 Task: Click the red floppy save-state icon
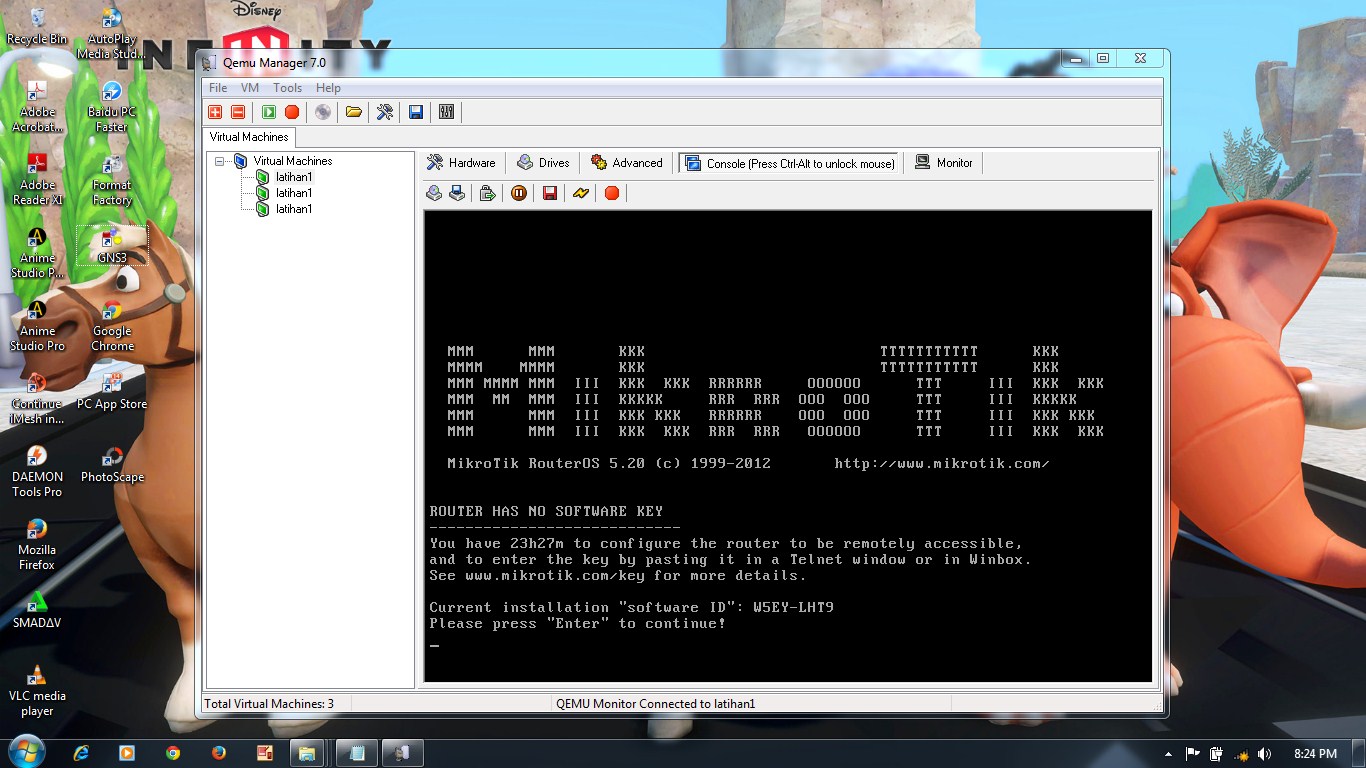[549, 193]
